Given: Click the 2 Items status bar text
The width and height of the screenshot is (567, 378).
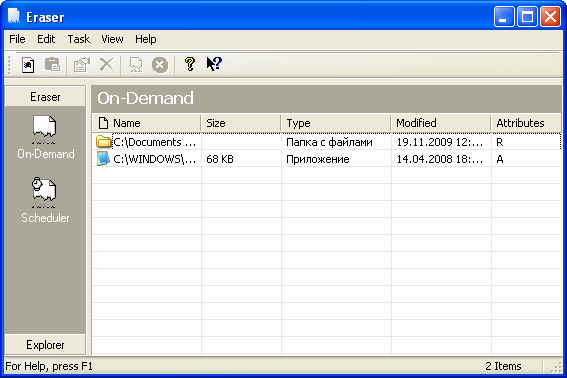Looking at the screenshot, I should tap(503, 366).
